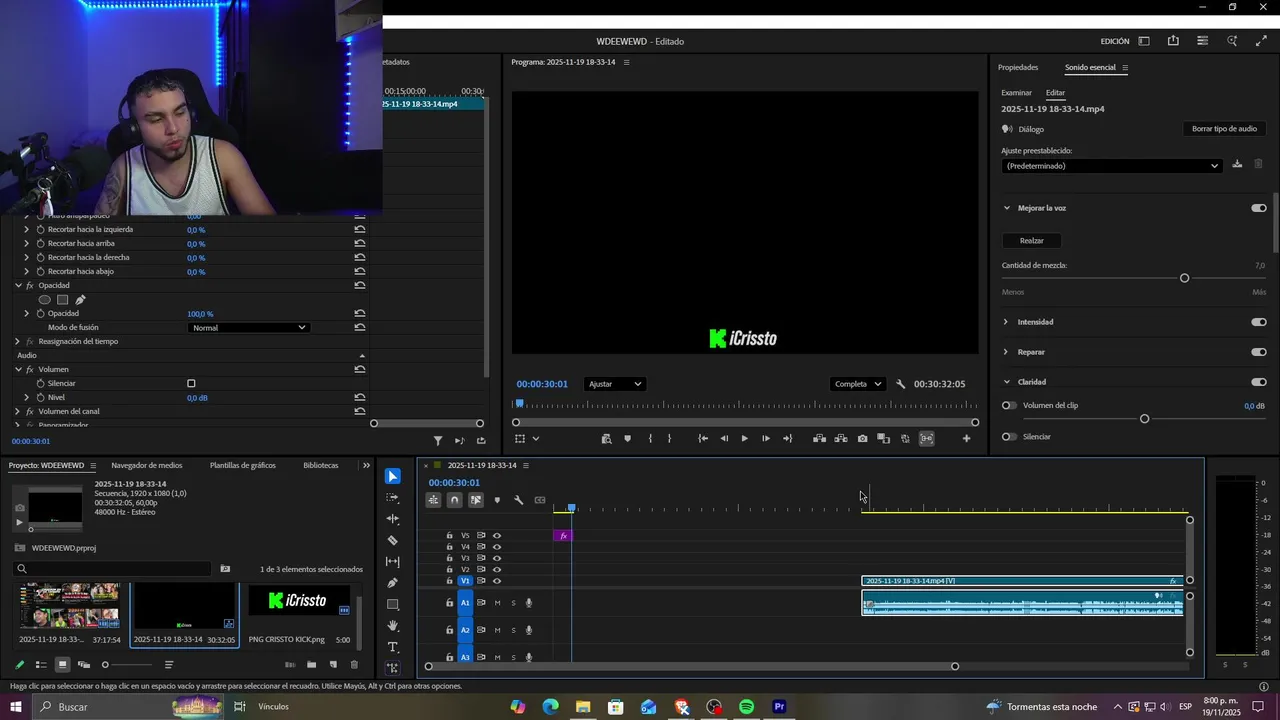
Task: Click Export Frame camera icon in Program monitor
Action: click(x=862, y=439)
